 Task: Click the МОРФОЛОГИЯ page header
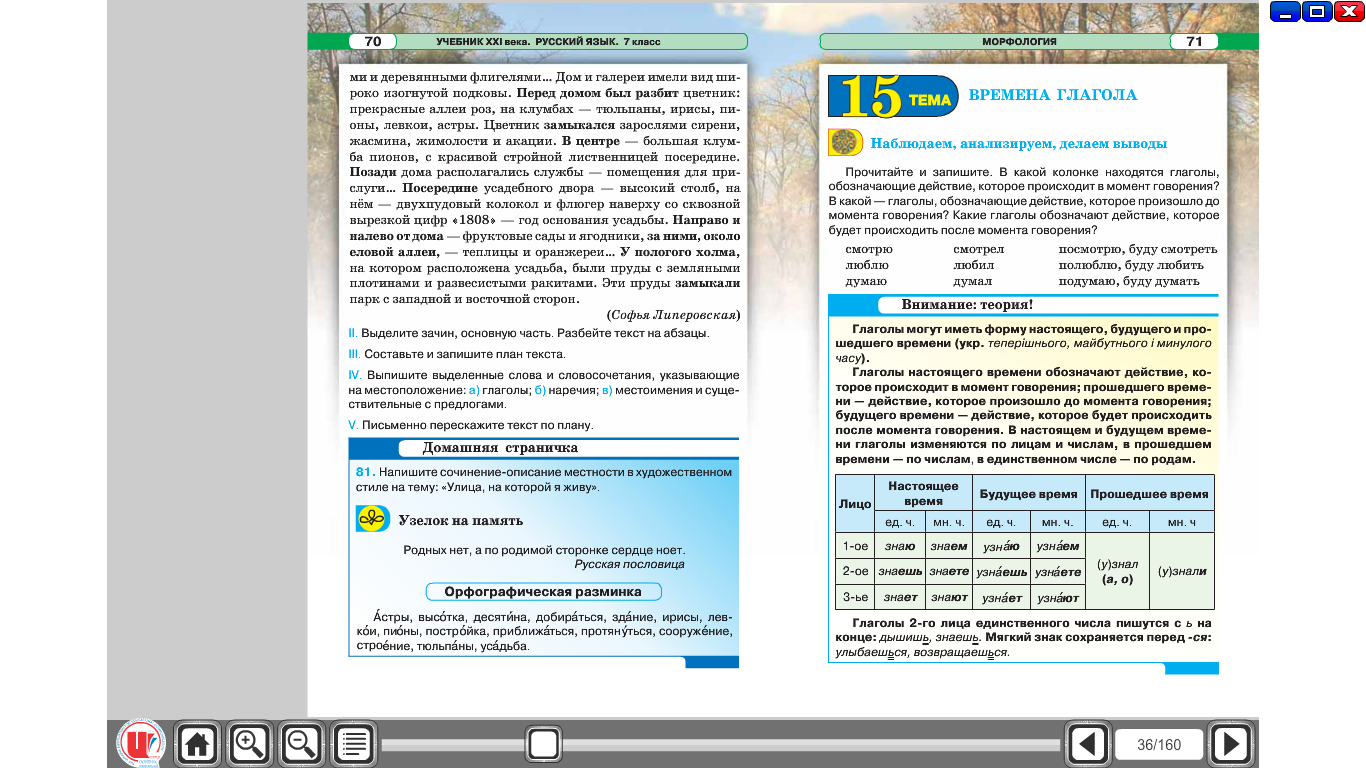tap(1019, 42)
